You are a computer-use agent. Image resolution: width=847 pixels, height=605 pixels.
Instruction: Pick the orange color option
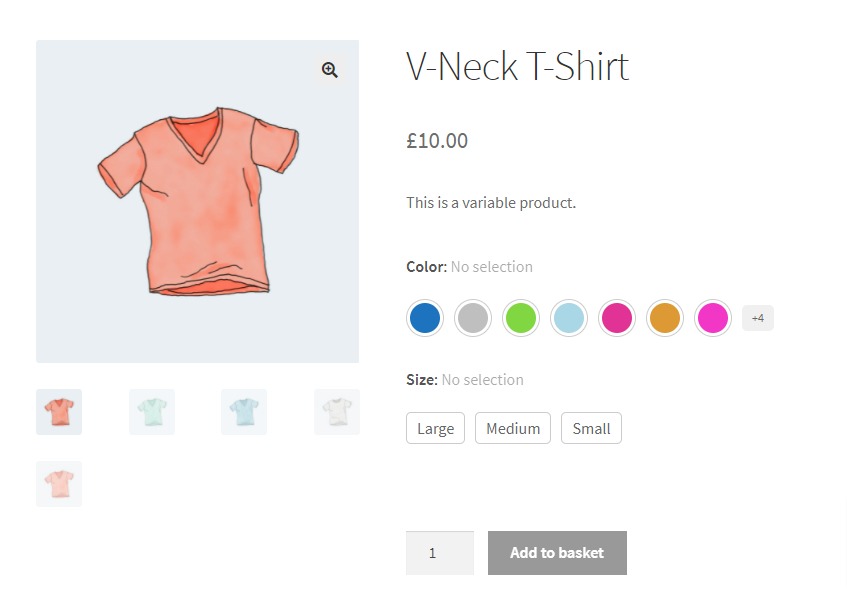point(664,317)
